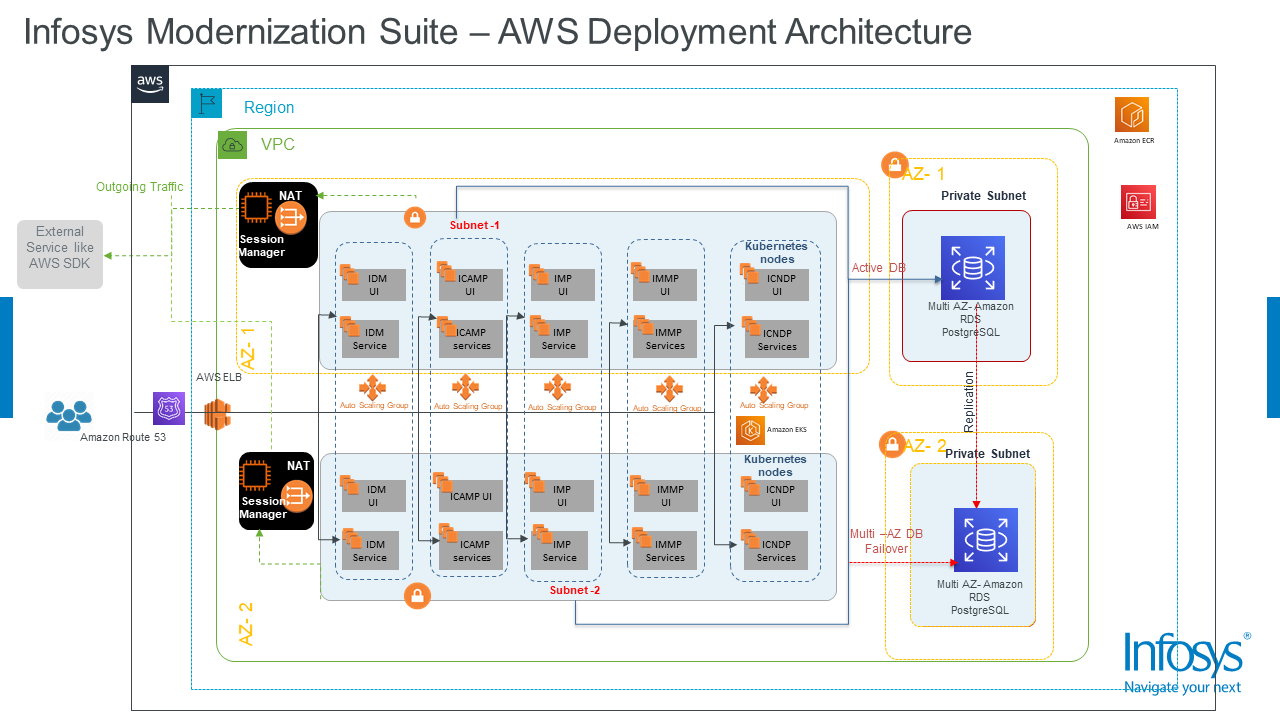Click the Region flag icon
The height and width of the screenshot is (720, 1280).
point(207,104)
